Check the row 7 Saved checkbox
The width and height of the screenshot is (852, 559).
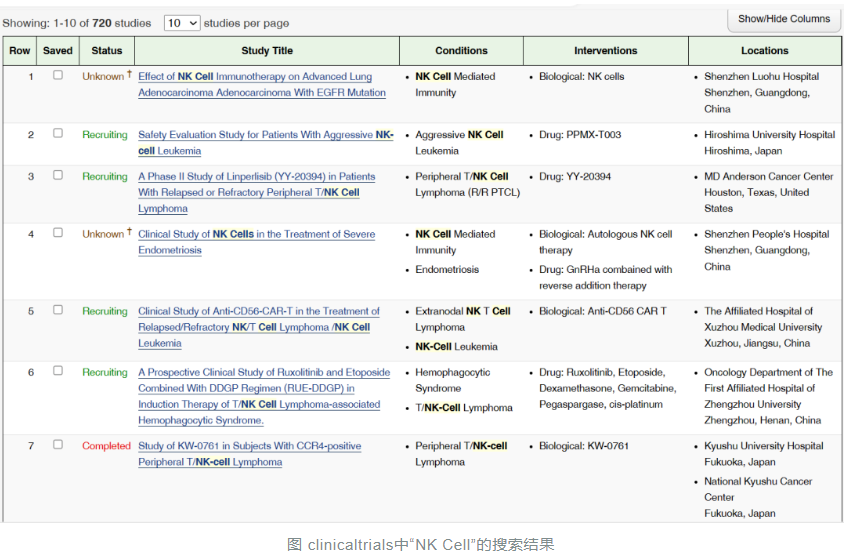[x=58, y=445]
